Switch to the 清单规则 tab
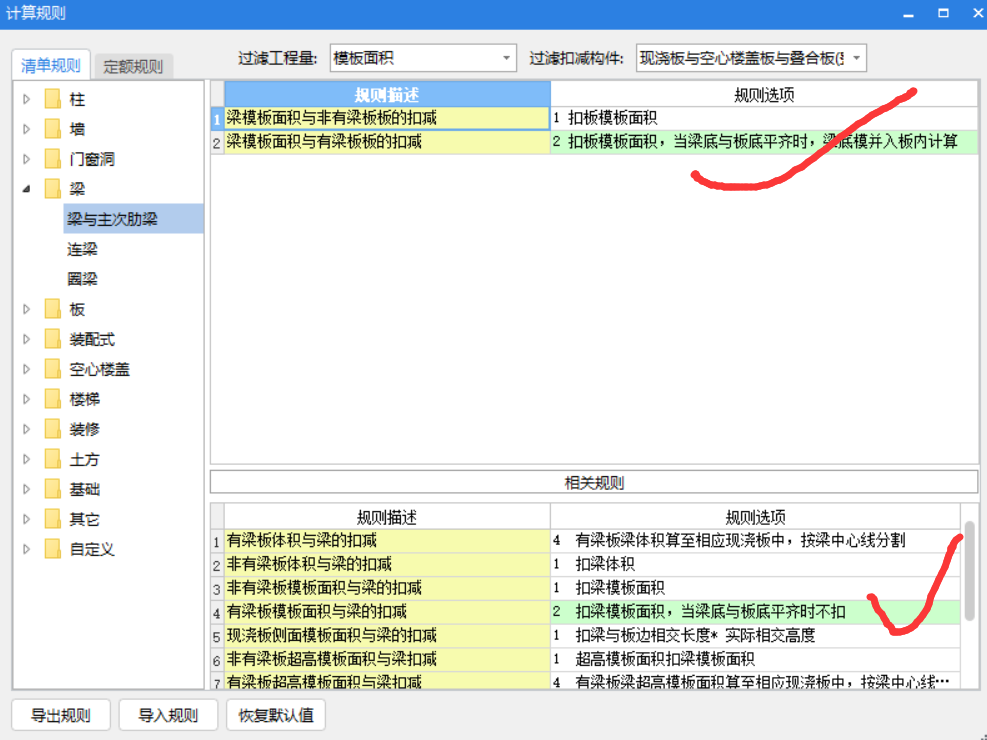Screen dimensions: 987x740 pyautogui.click(x=51, y=65)
